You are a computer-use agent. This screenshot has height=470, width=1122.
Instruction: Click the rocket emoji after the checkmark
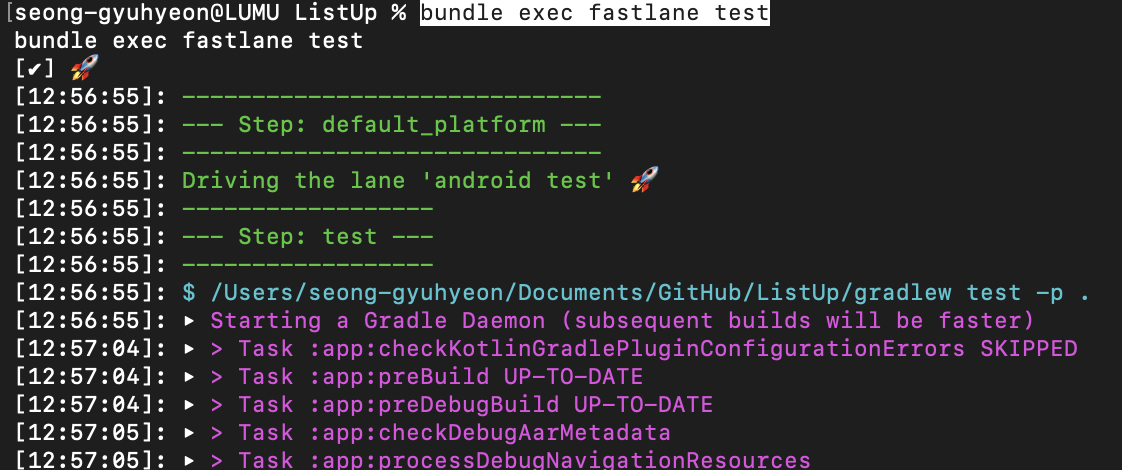click(84, 69)
